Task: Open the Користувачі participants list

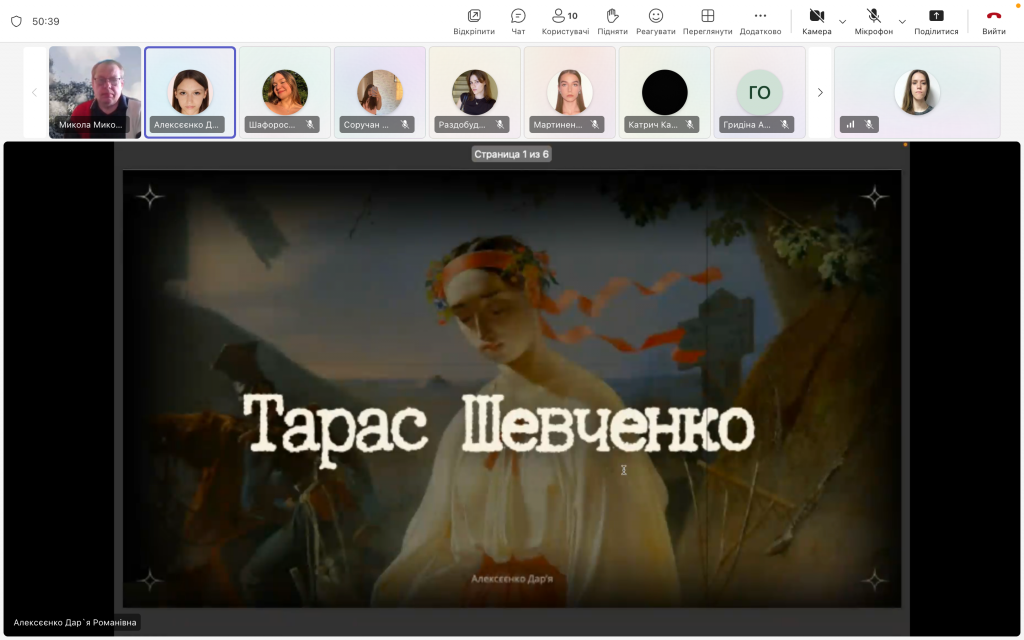Action: 565,20
